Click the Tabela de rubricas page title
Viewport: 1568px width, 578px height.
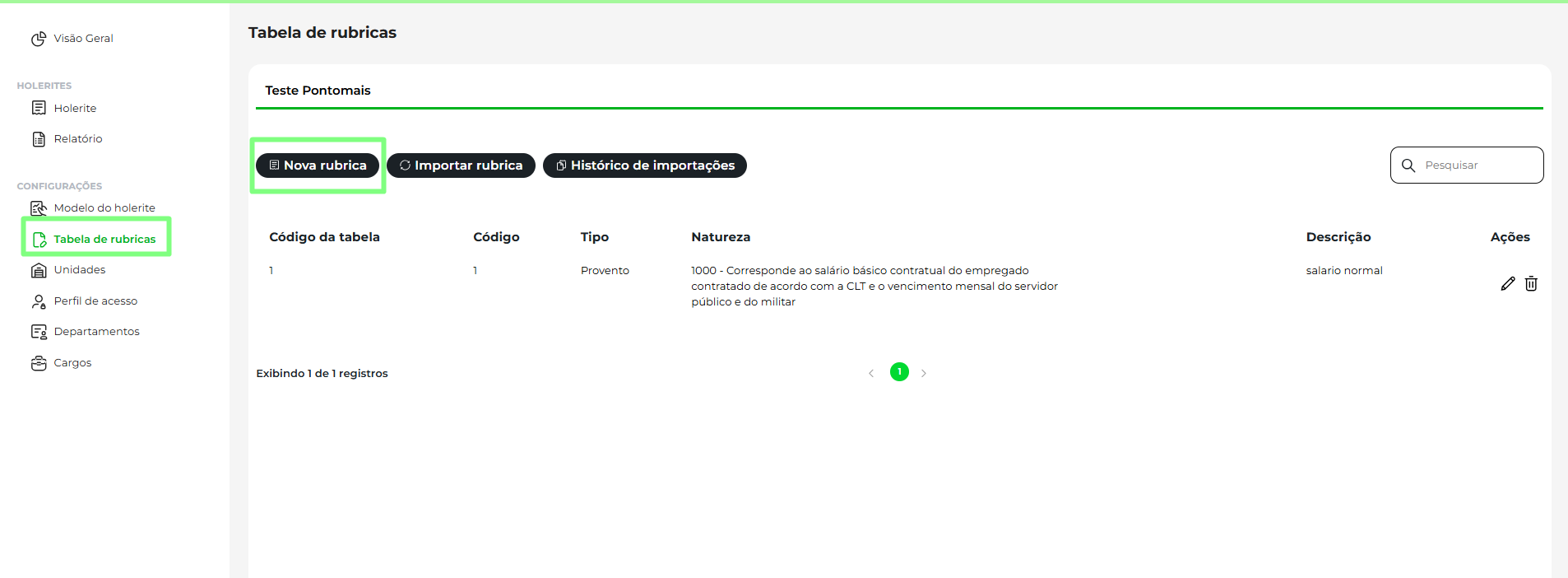click(322, 33)
